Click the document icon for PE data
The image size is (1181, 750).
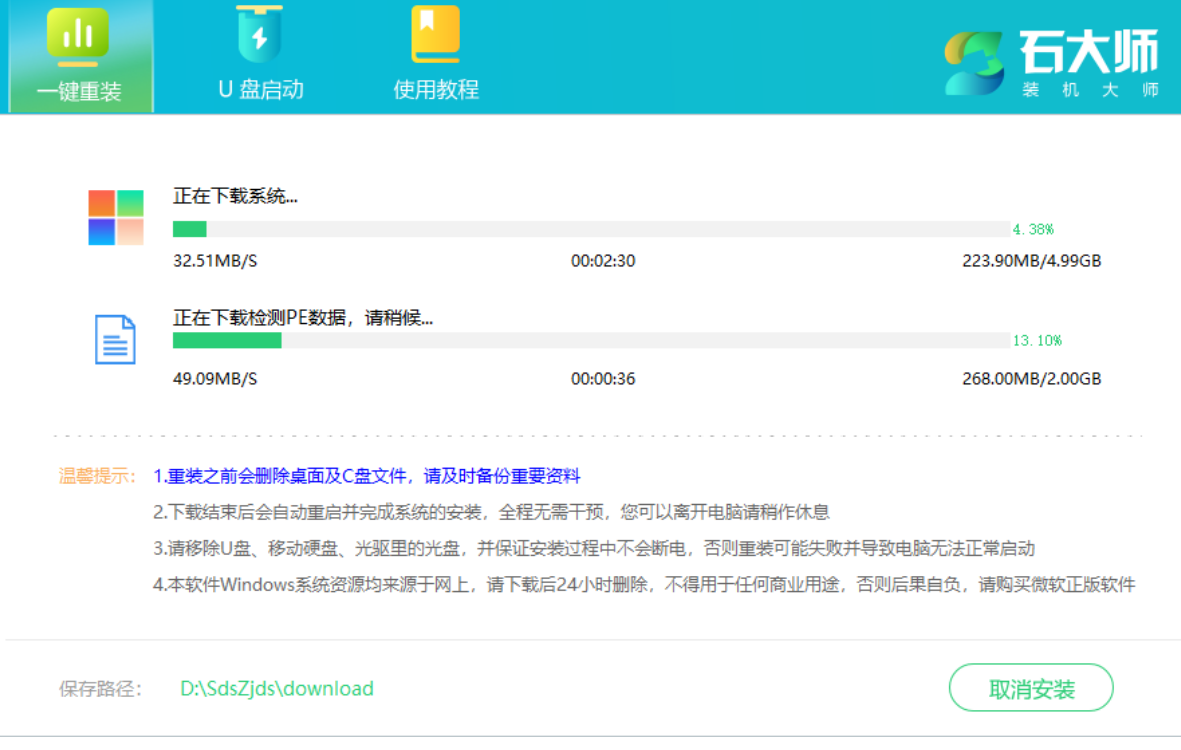click(115, 339)
